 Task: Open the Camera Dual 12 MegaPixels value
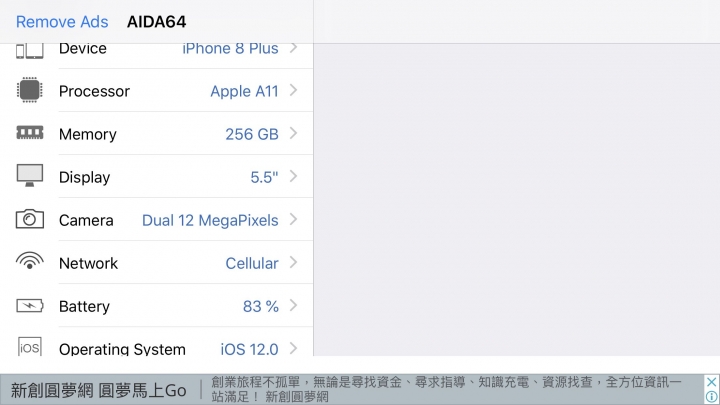[210, 220]
